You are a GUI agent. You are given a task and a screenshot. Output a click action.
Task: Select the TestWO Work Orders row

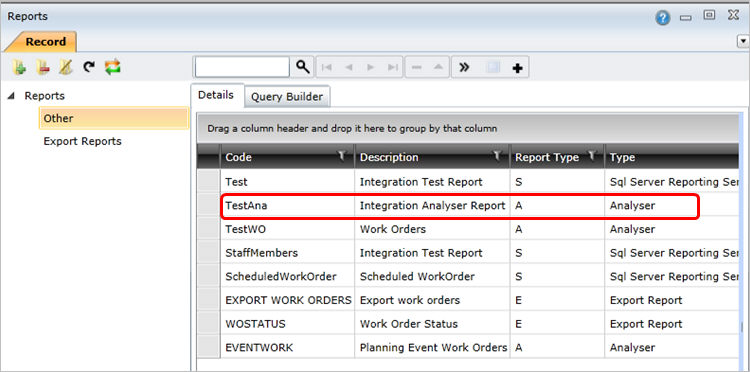468,230
